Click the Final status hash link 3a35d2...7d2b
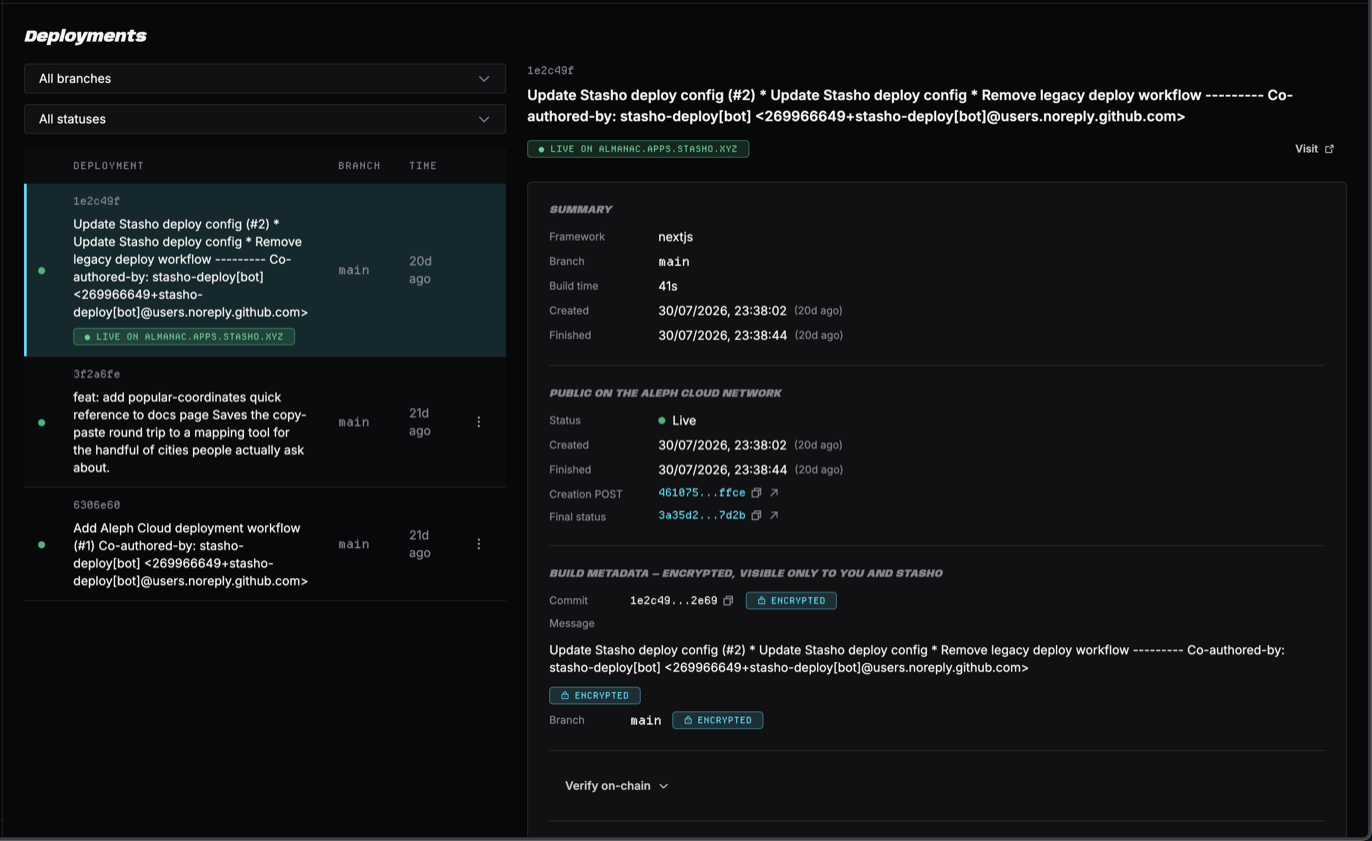Viewport: 1372px width, 841px height. pyautogui.click(x=701, y=516)
